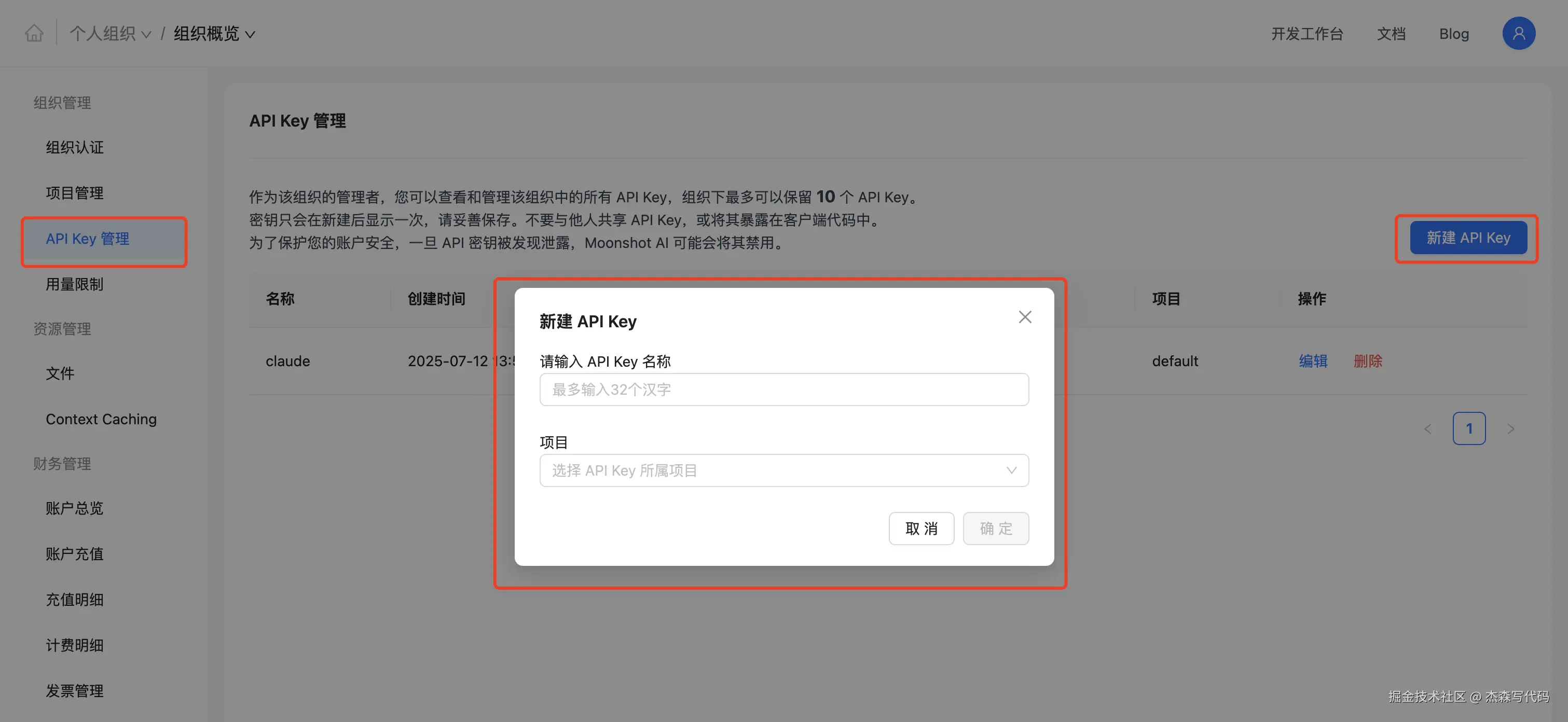Go to next page arrow
Viewport: 1568px width, 722px height.
coord(1510,429)
